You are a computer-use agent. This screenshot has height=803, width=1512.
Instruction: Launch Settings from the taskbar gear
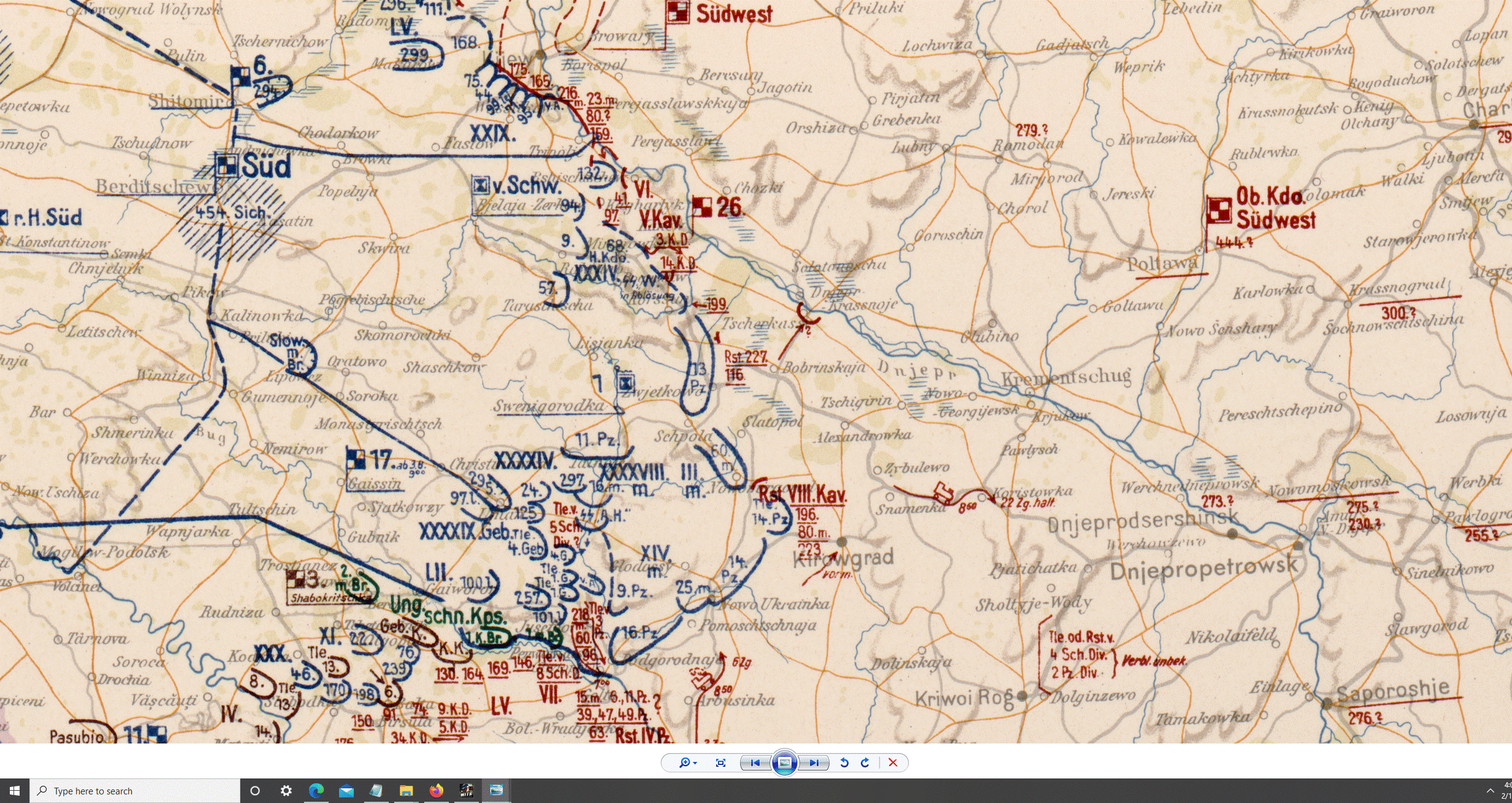(x=286, y=791)
